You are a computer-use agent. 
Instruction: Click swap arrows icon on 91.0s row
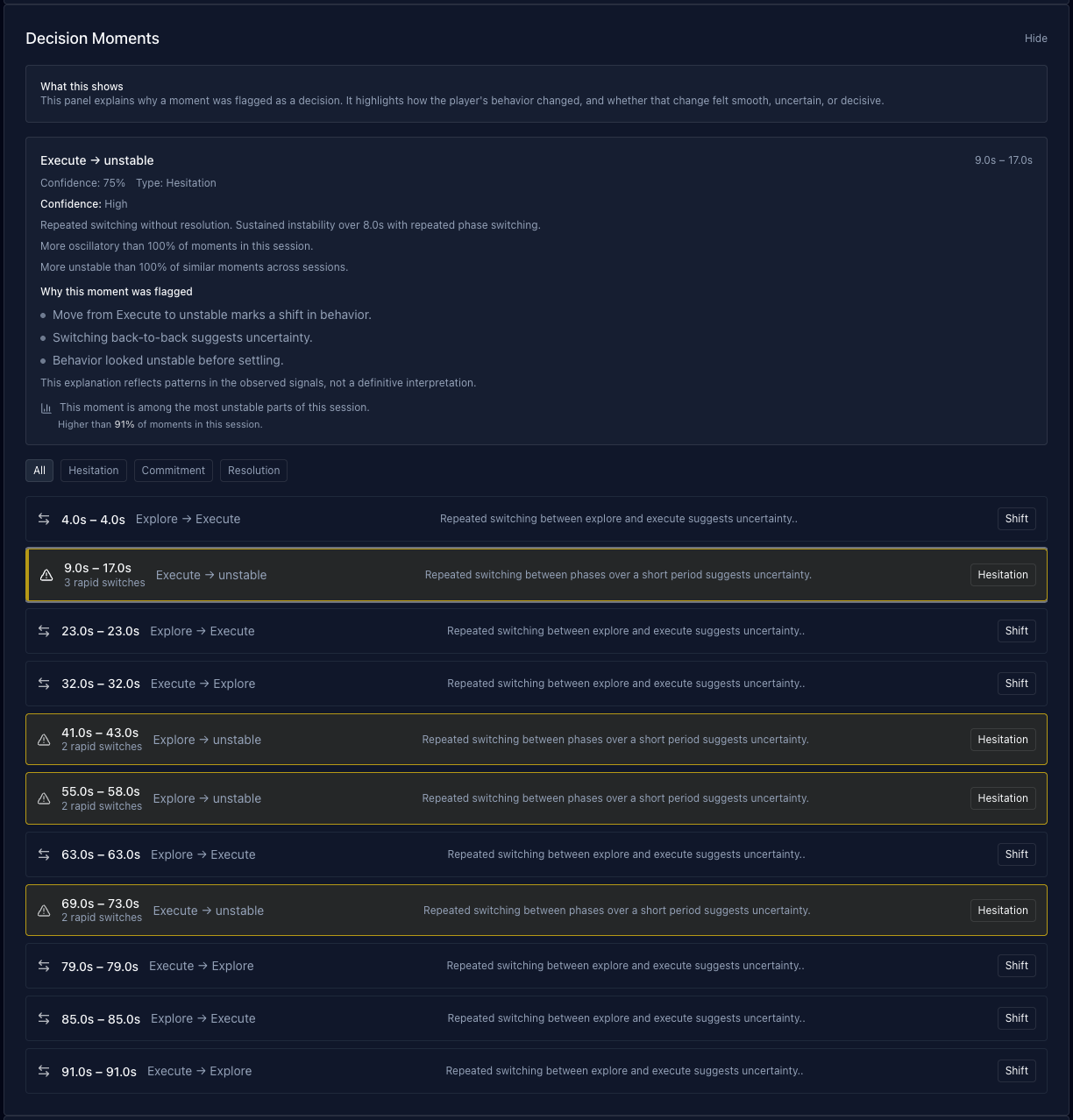coord(44,1071)
